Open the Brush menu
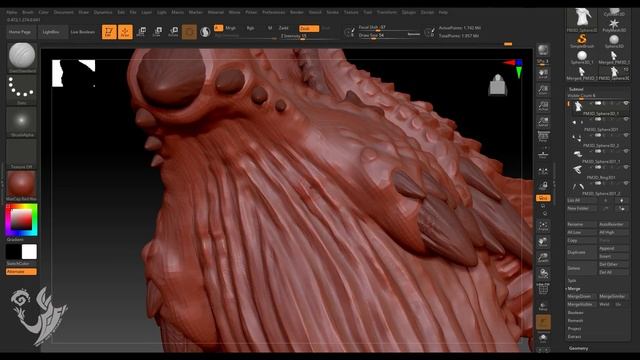Viewport: 640px width, 360px height. click(x=28, y=12)
